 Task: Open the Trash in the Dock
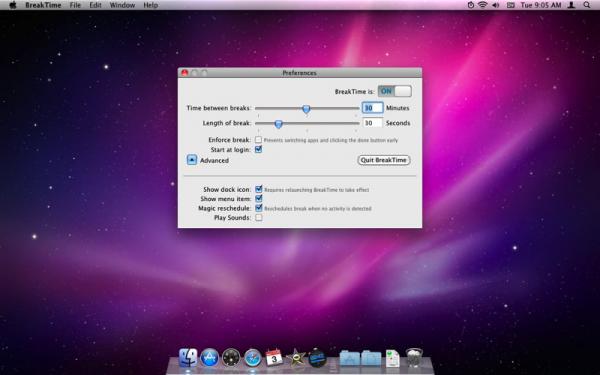pos(414,357)
